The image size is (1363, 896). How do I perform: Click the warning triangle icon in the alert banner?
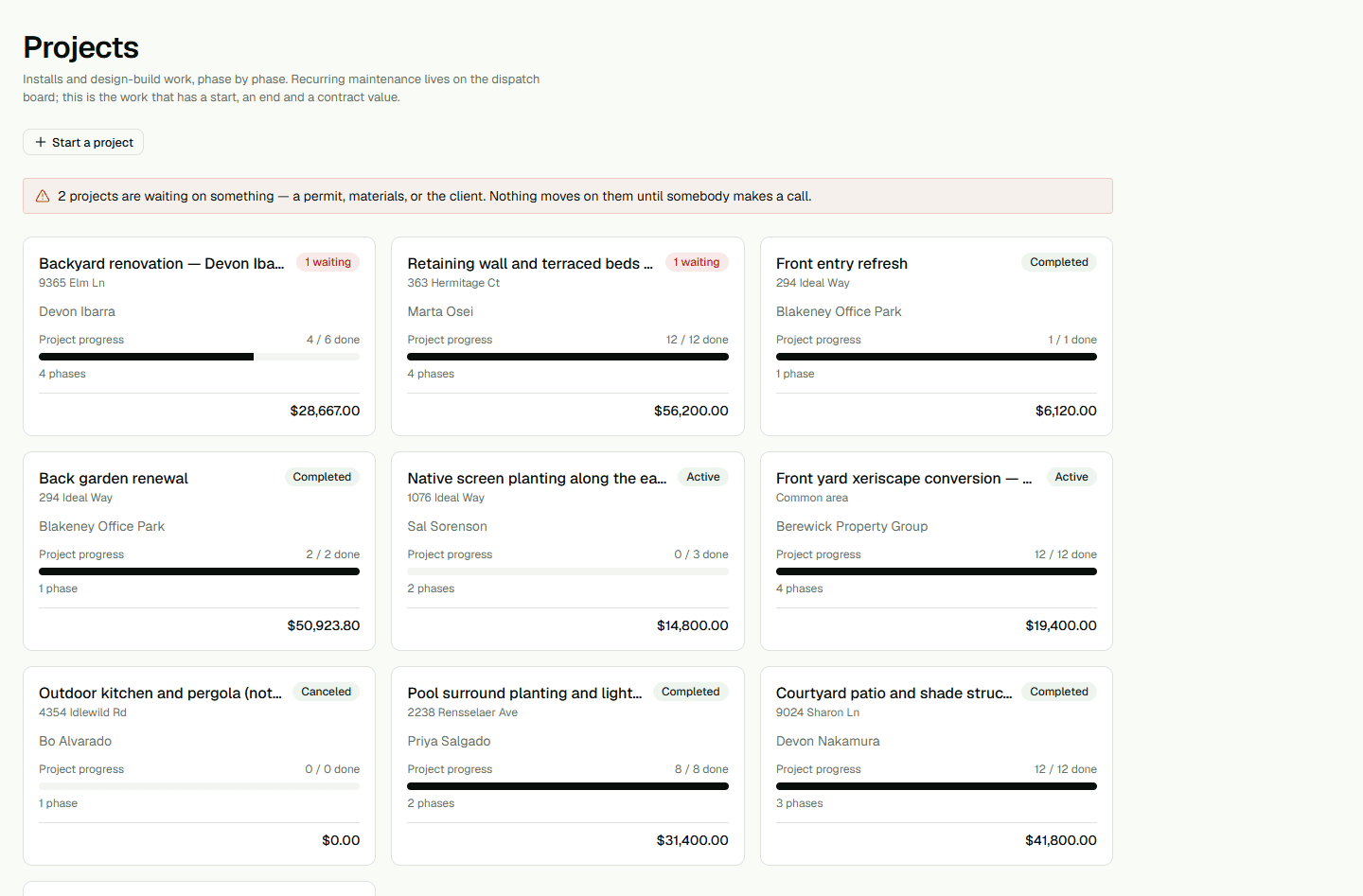click(43, 196)
